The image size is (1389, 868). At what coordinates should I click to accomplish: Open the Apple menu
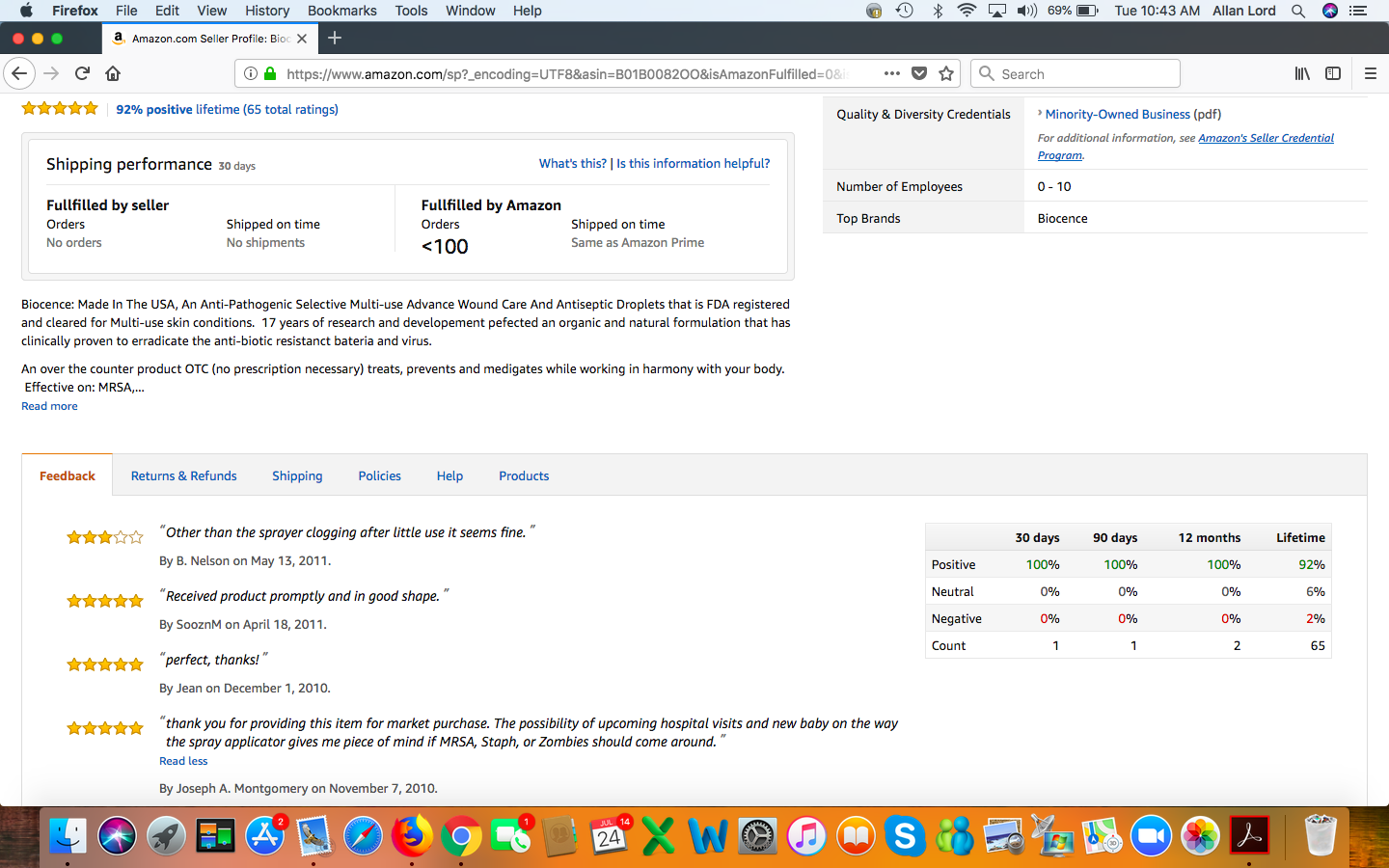click(x=26, y=11)
